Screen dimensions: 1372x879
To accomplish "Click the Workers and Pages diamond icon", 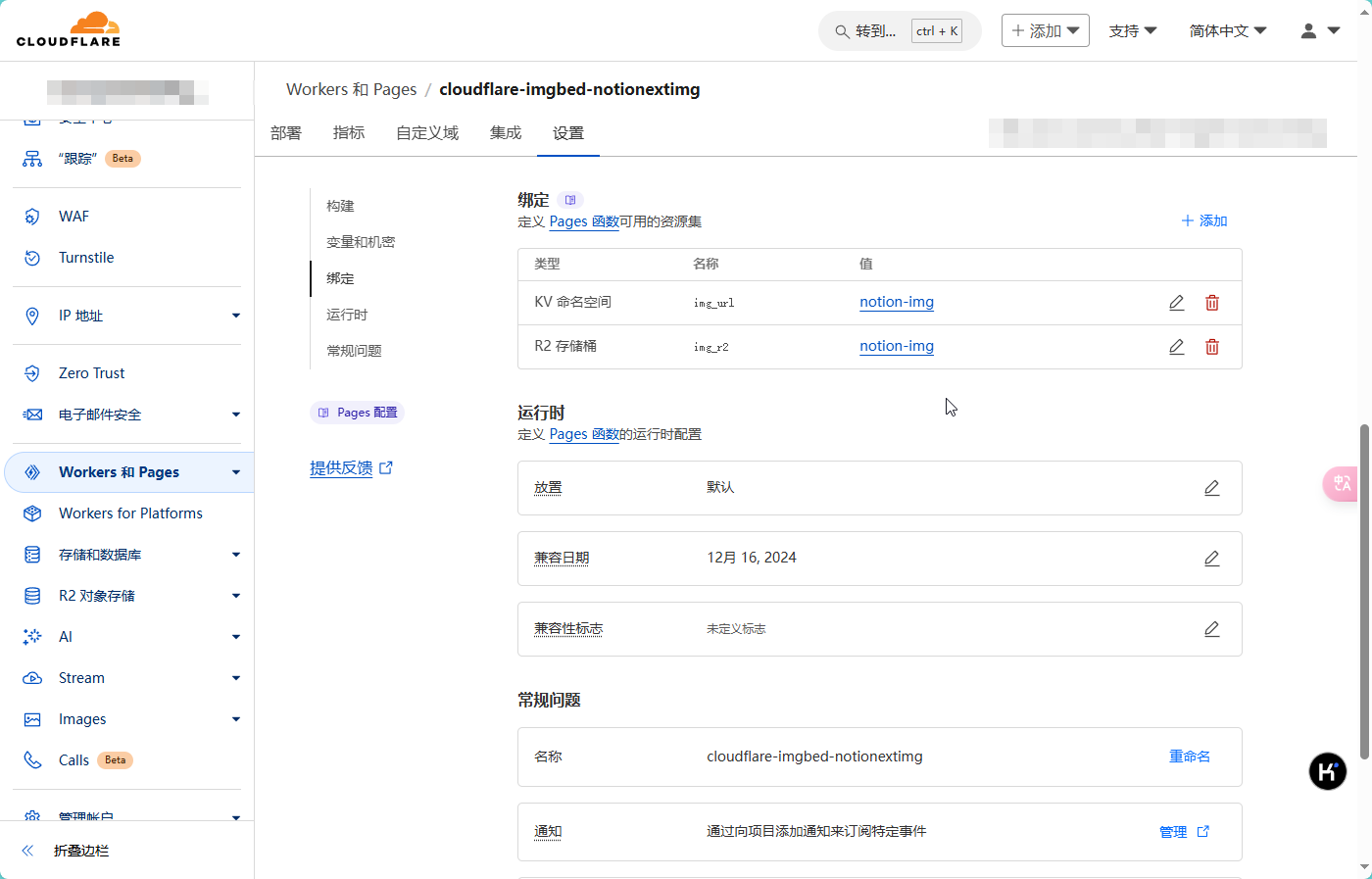I will (32, 472).
